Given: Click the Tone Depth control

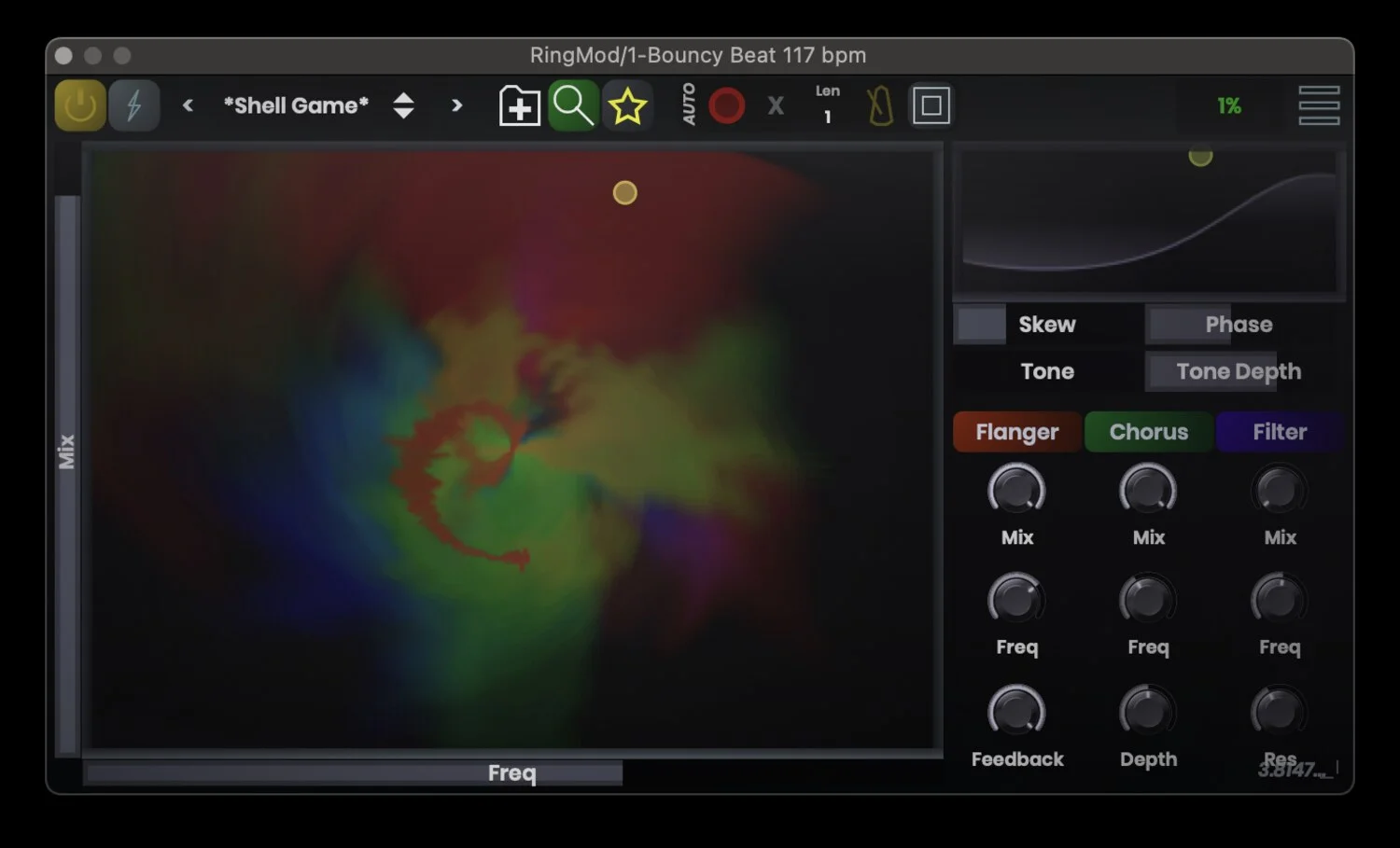Looking at the screenshot, I should 1238,371.
